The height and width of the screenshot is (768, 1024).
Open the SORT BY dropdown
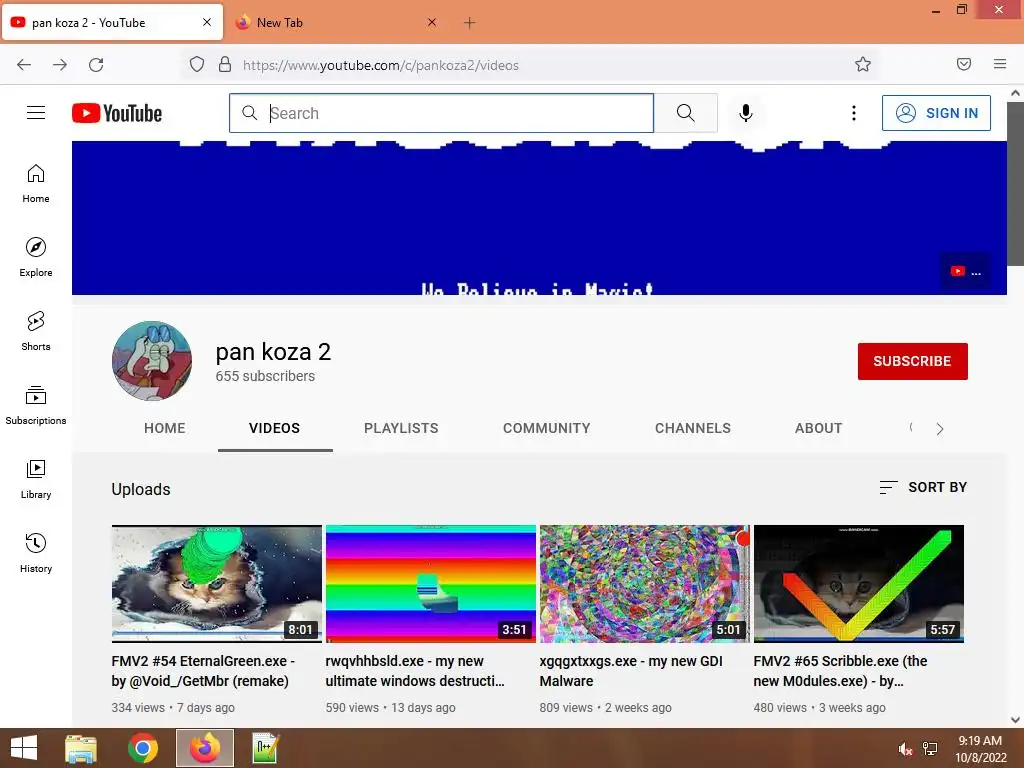click(x=923, y=487)
